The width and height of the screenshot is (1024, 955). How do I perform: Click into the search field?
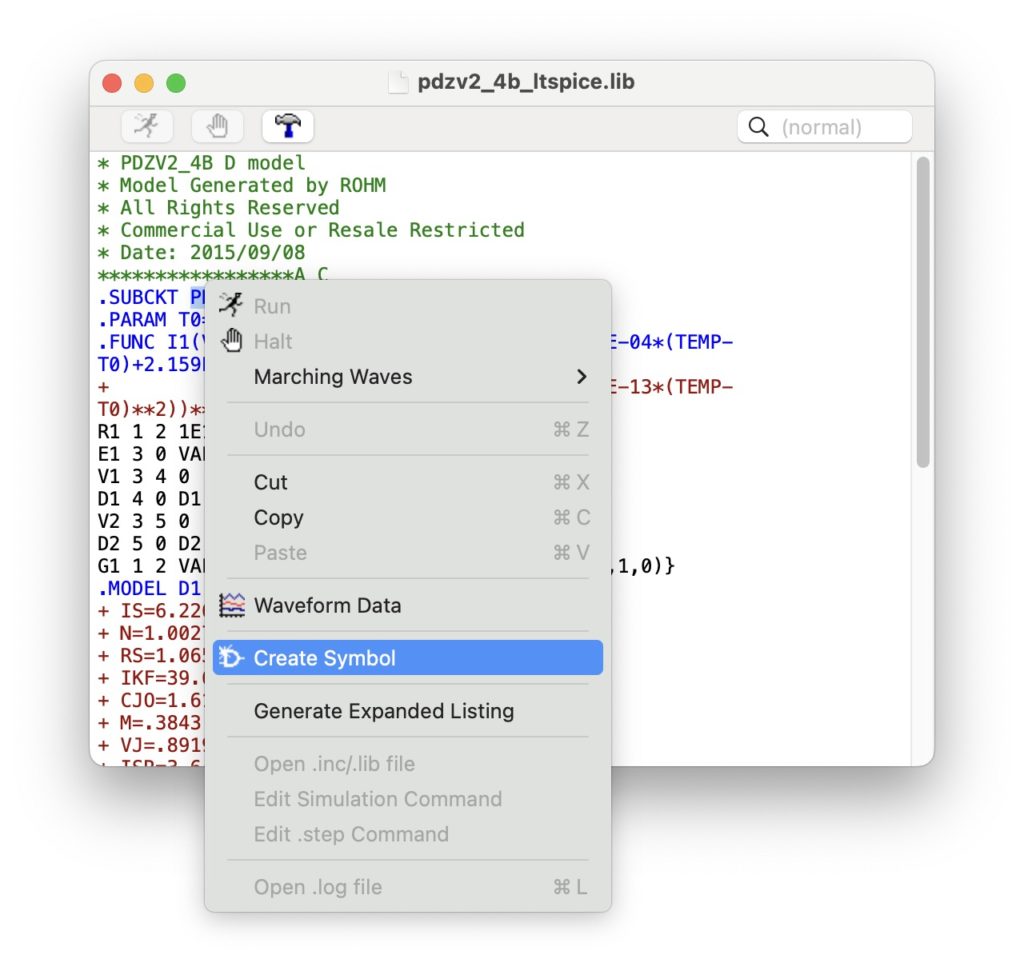[x=838, y=127]
